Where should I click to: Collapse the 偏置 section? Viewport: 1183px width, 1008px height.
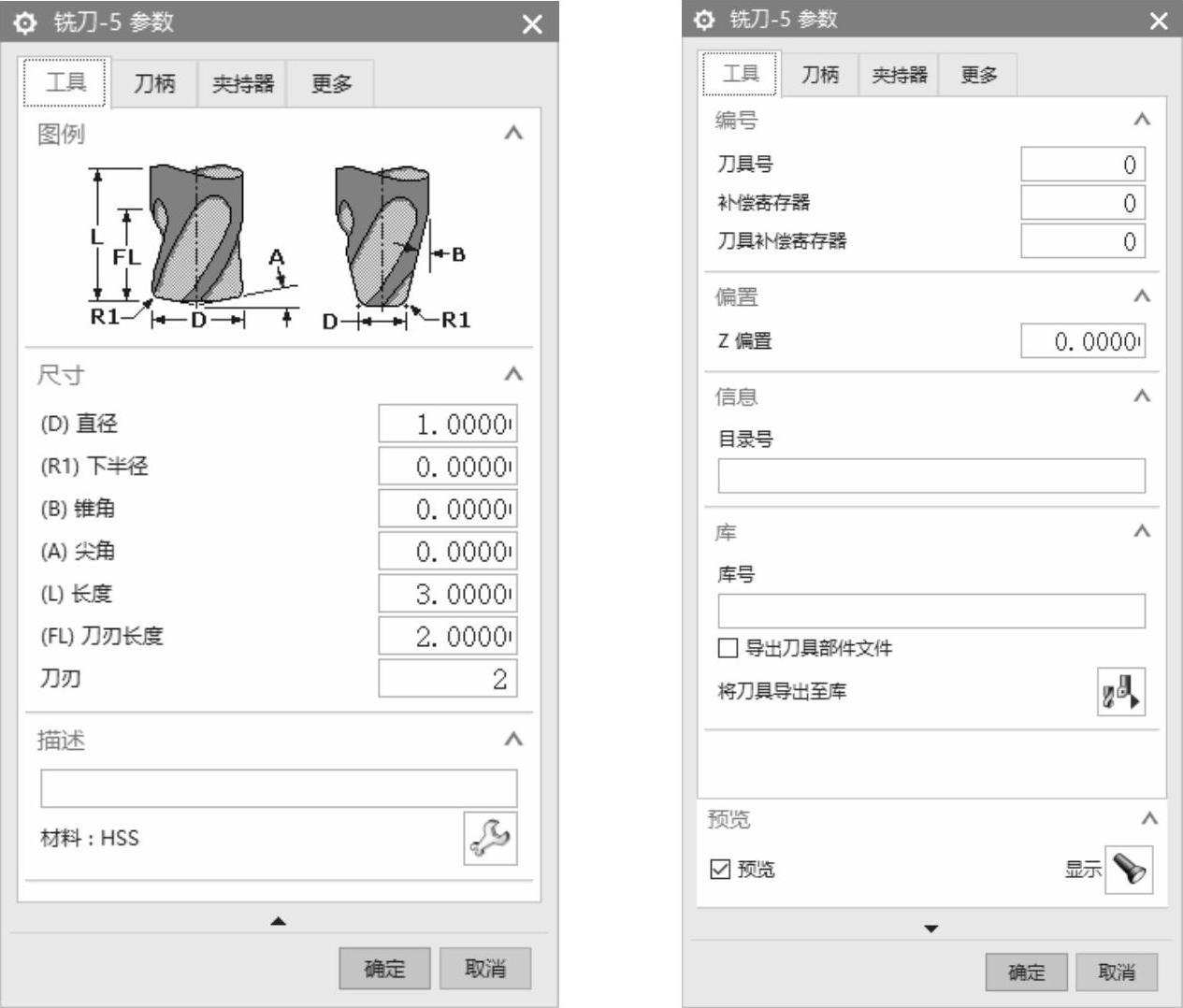(1141, 296)
